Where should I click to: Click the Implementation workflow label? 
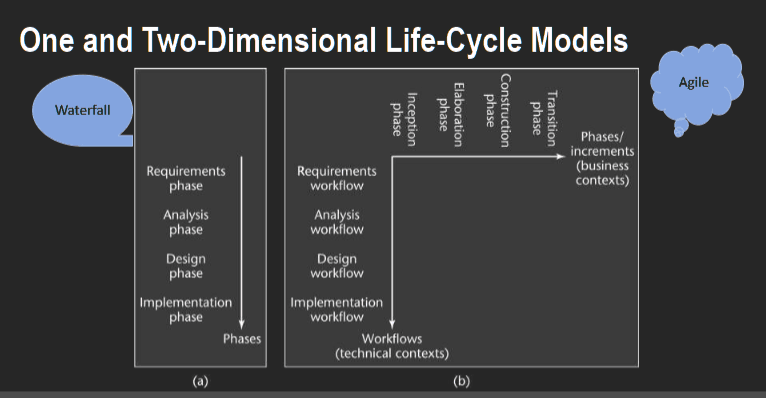coord(337,310)
